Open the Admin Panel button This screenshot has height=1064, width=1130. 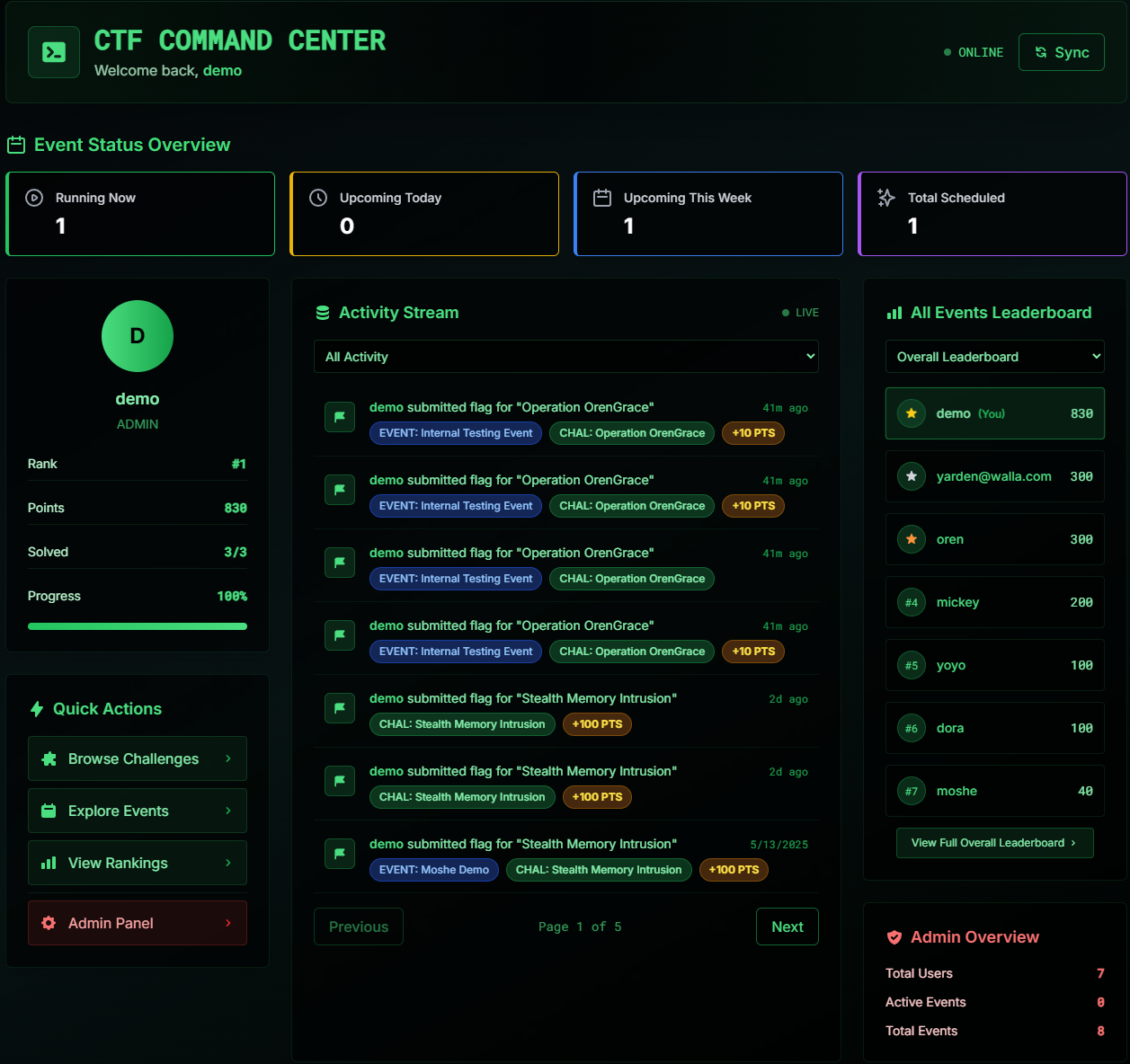click(x=138, y=923)
